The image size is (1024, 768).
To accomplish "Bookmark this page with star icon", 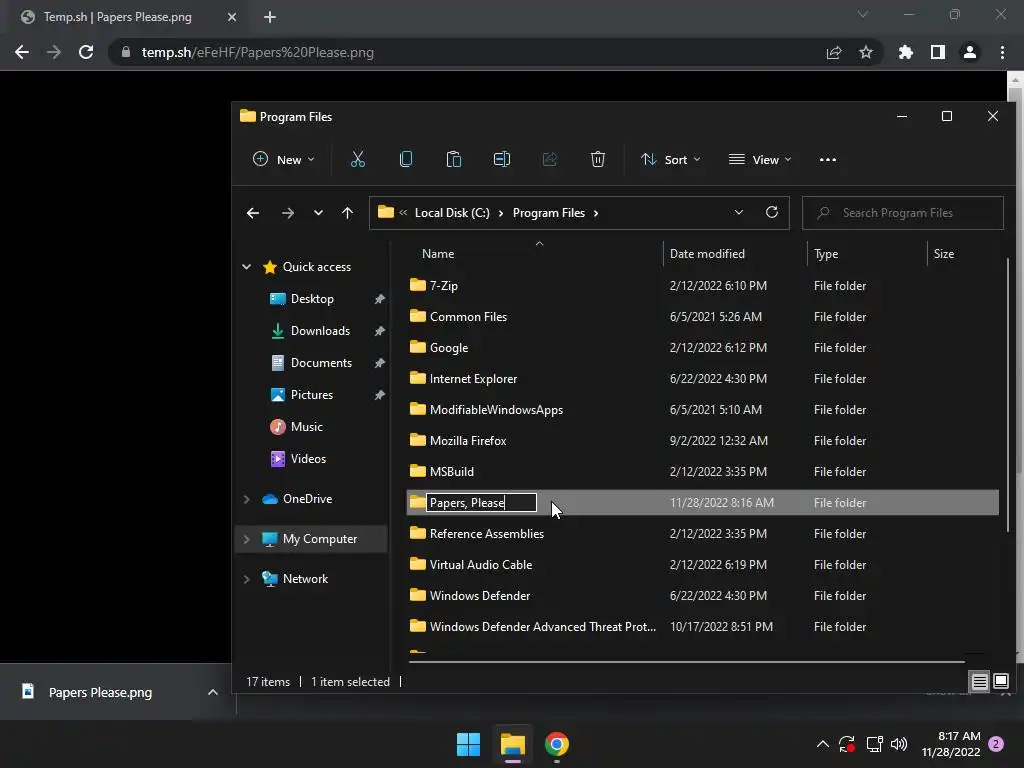I will pyautogui.click(x=866, y=52).
